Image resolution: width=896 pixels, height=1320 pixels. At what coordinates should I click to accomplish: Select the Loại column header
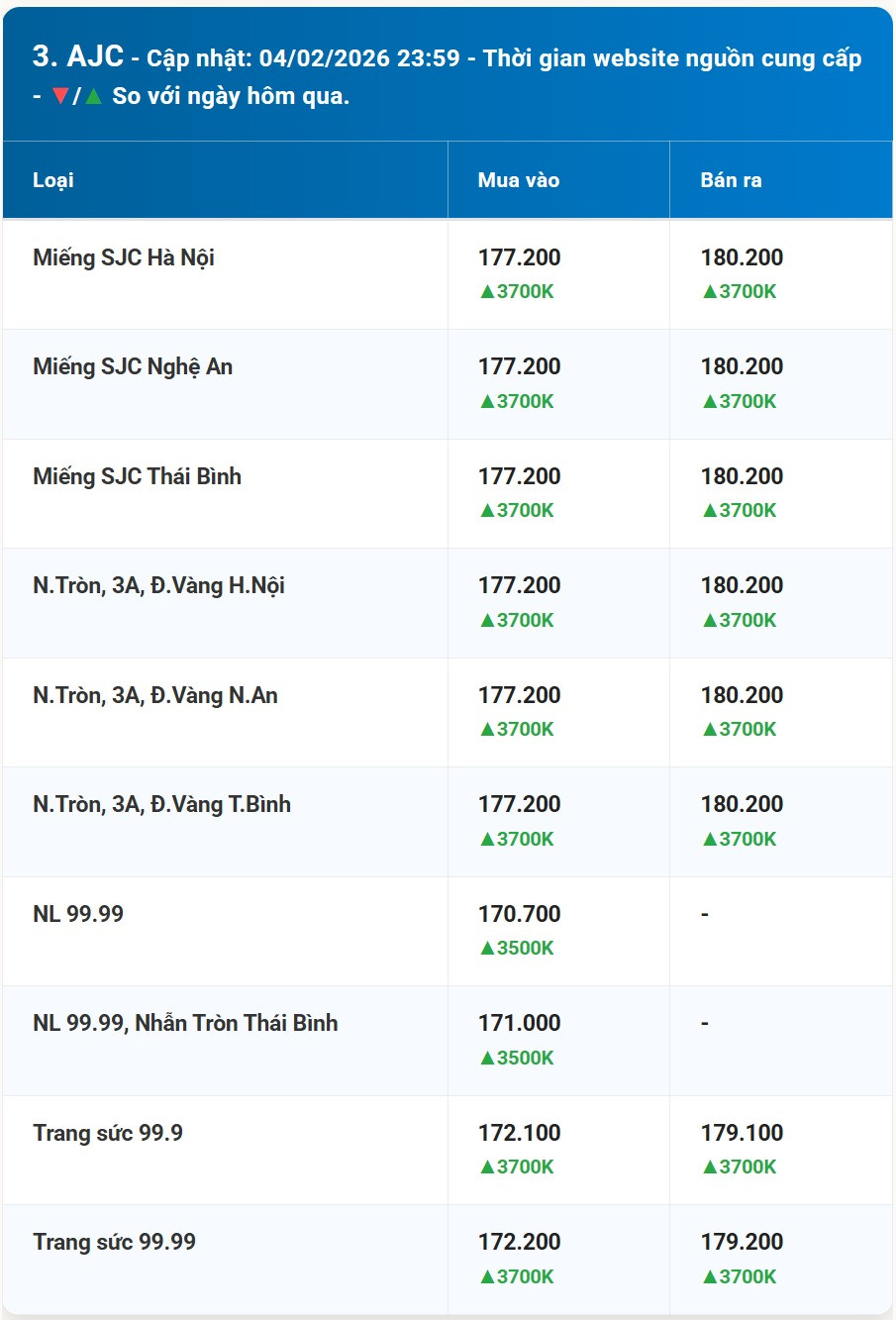(53, 180)
